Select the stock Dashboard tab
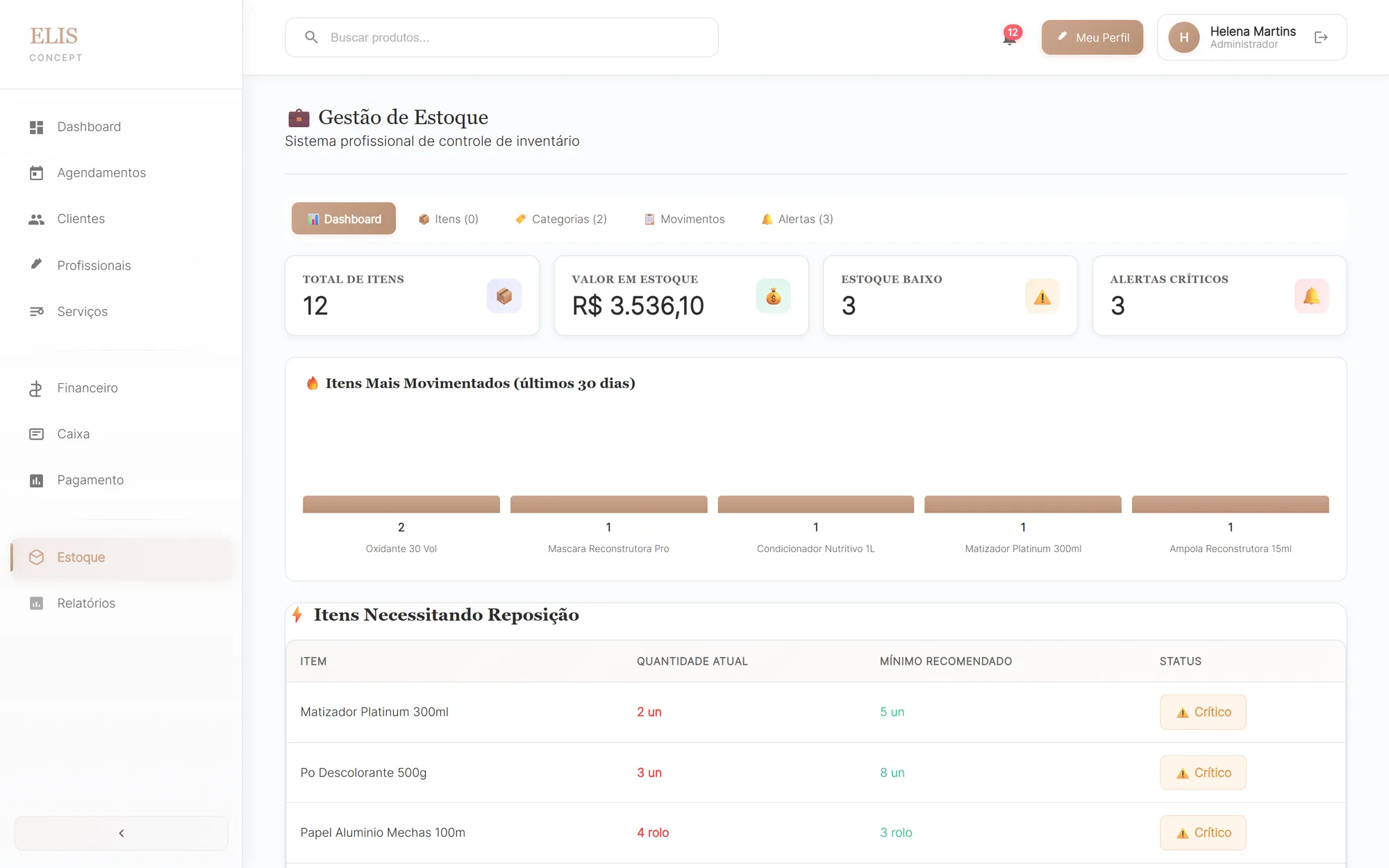1389x868 pixels. [x=344, y=219]
